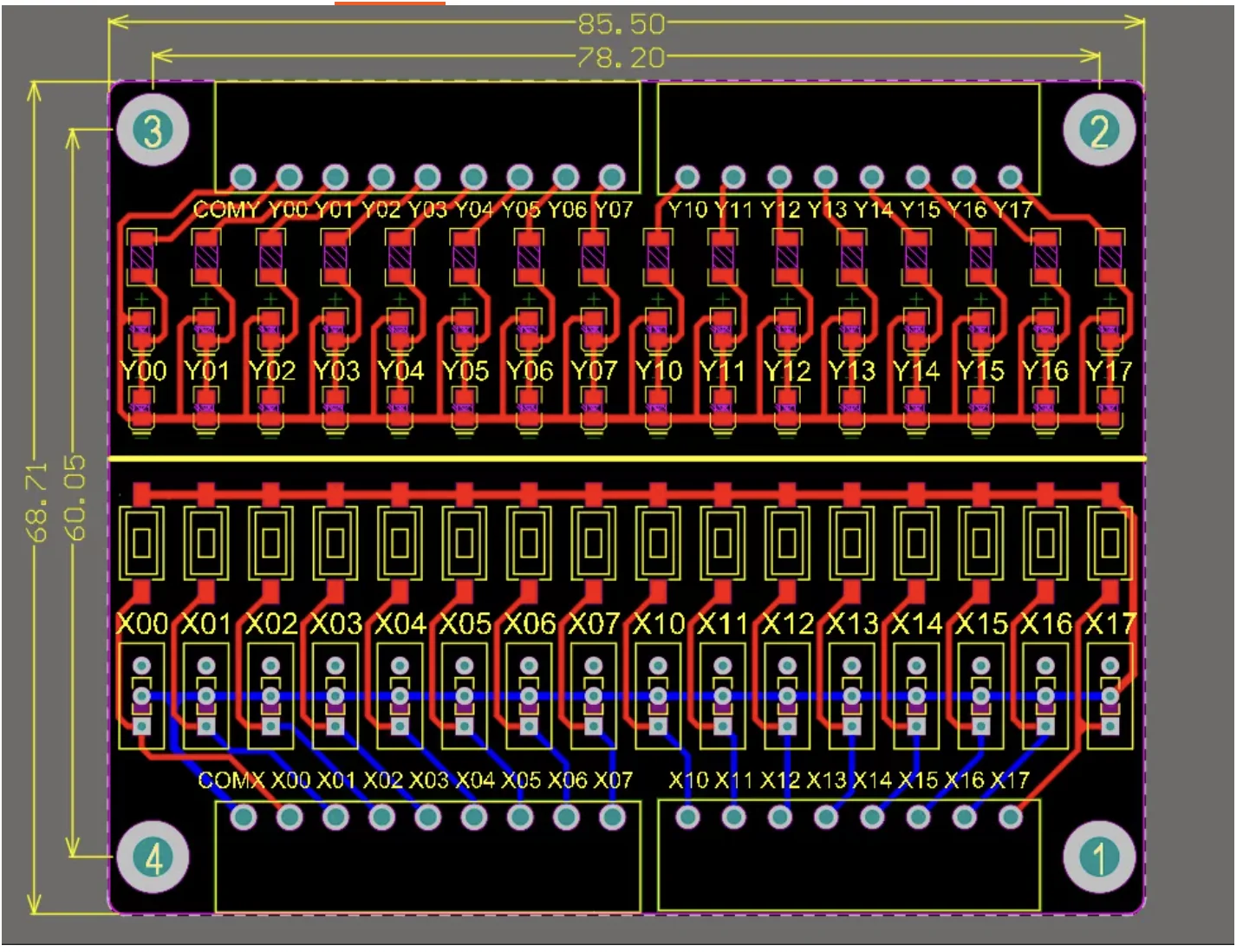Select the COMY silkscreen label
This screenshot has width=1243, height=952.
(226, 210)
